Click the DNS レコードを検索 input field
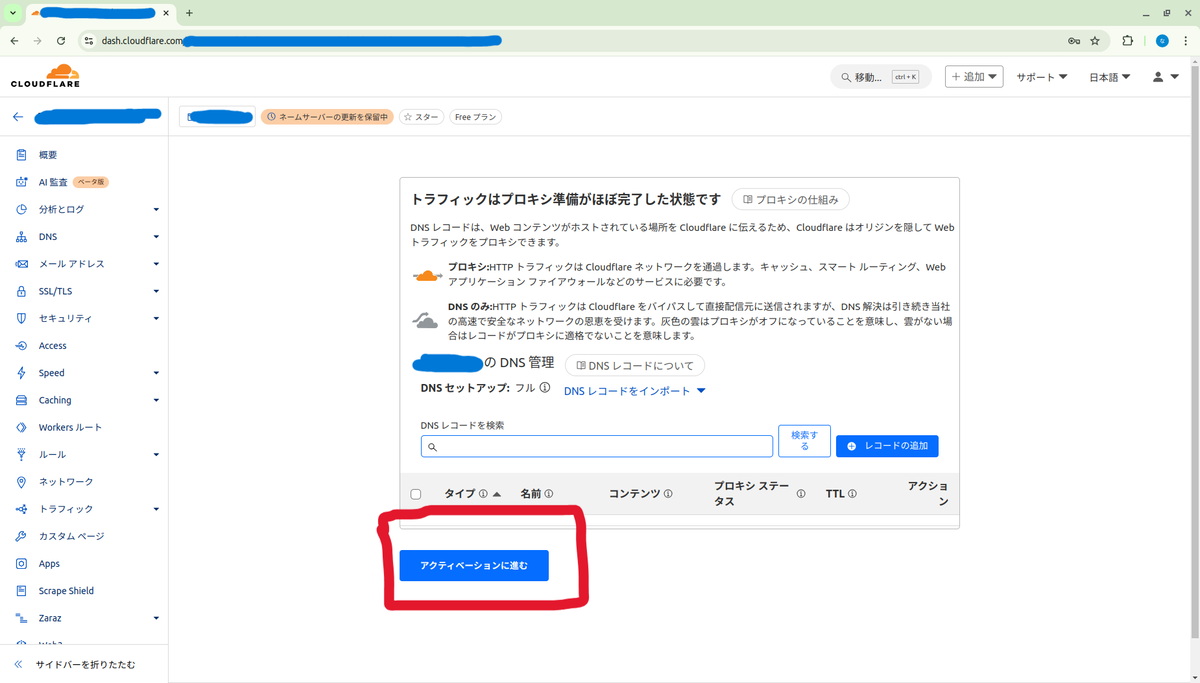This screenshot has width=1200, height=683. point(597,447)
